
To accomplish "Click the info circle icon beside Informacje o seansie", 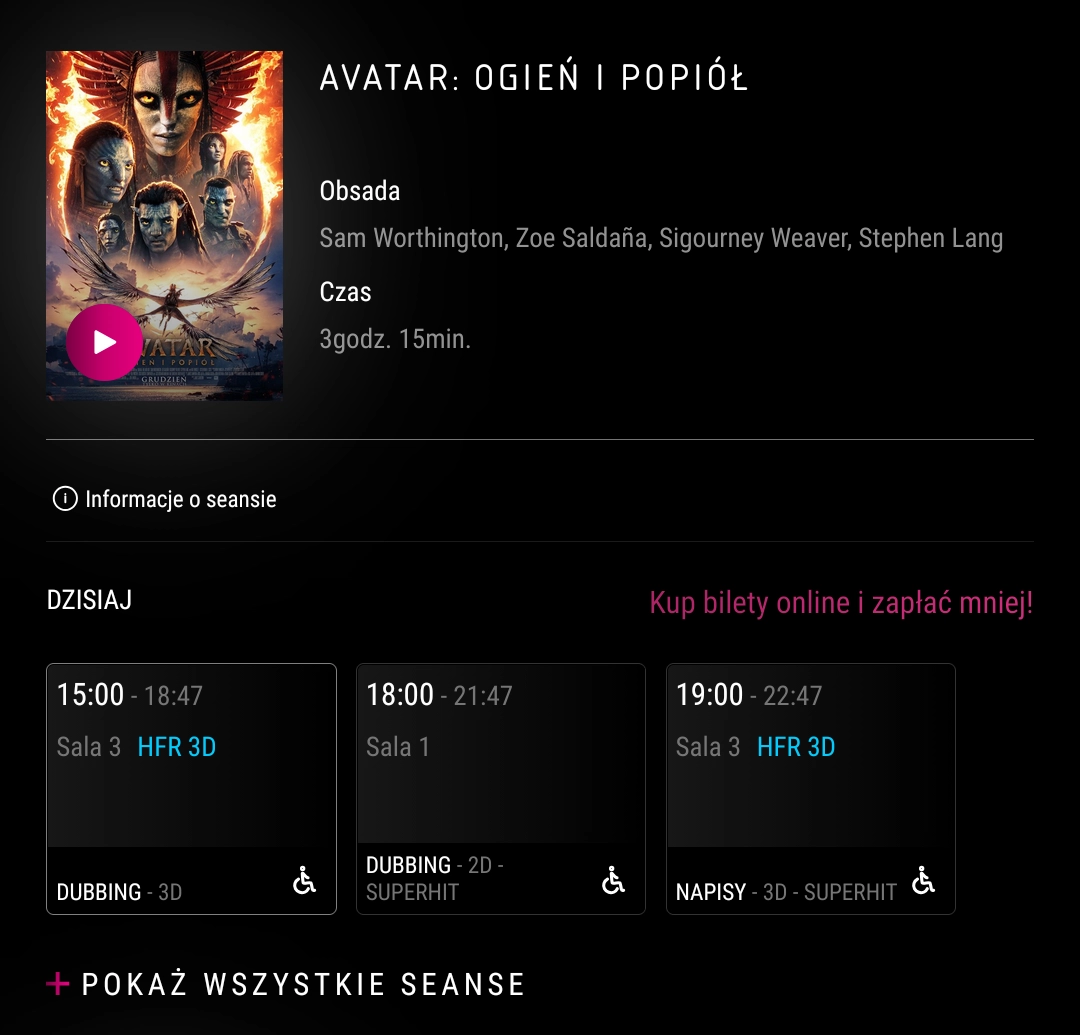I will [x=65, y=499].
